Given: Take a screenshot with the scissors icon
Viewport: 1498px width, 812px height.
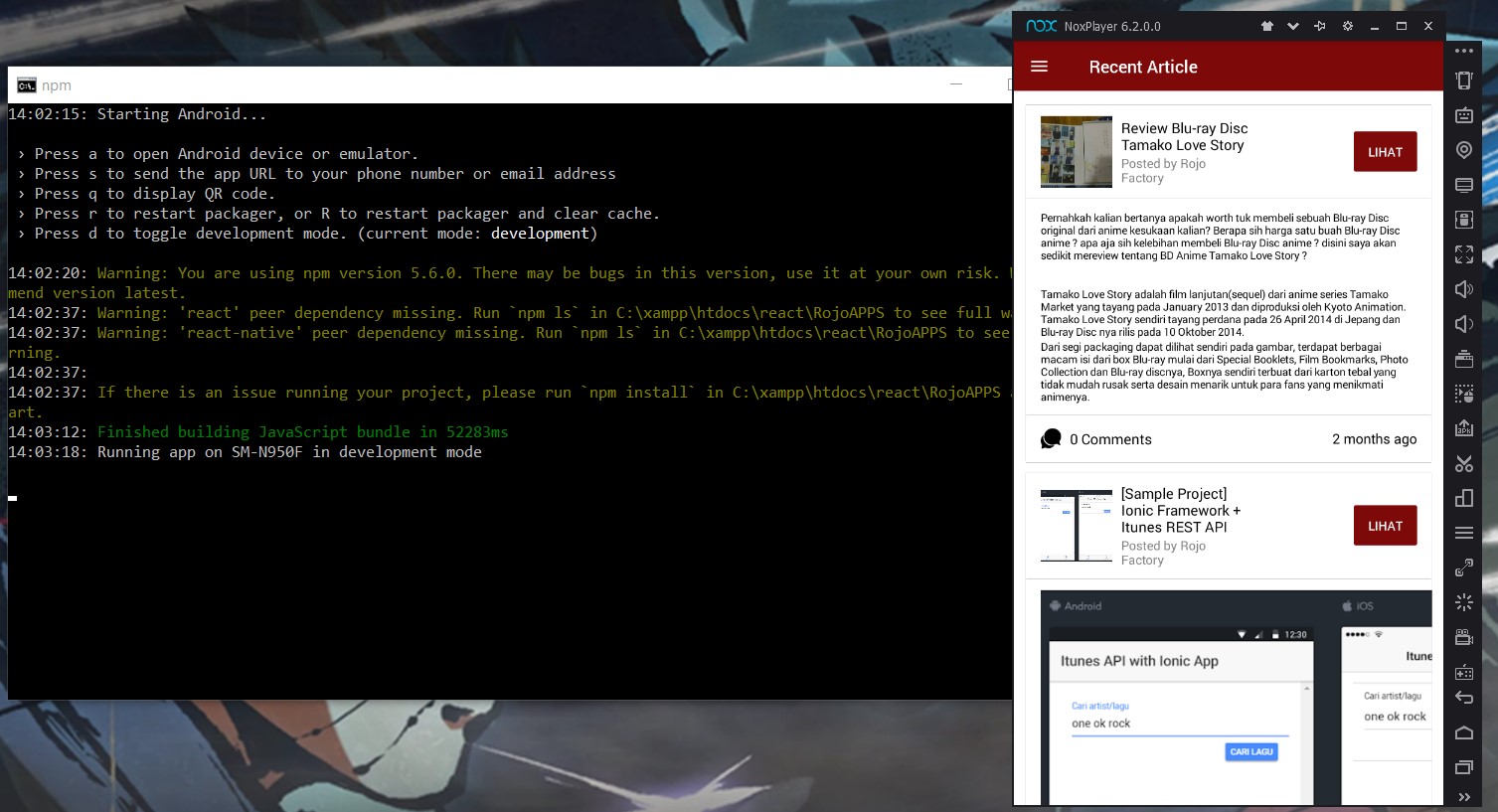Looking at the screenshot, I should tap(1464, 463).
